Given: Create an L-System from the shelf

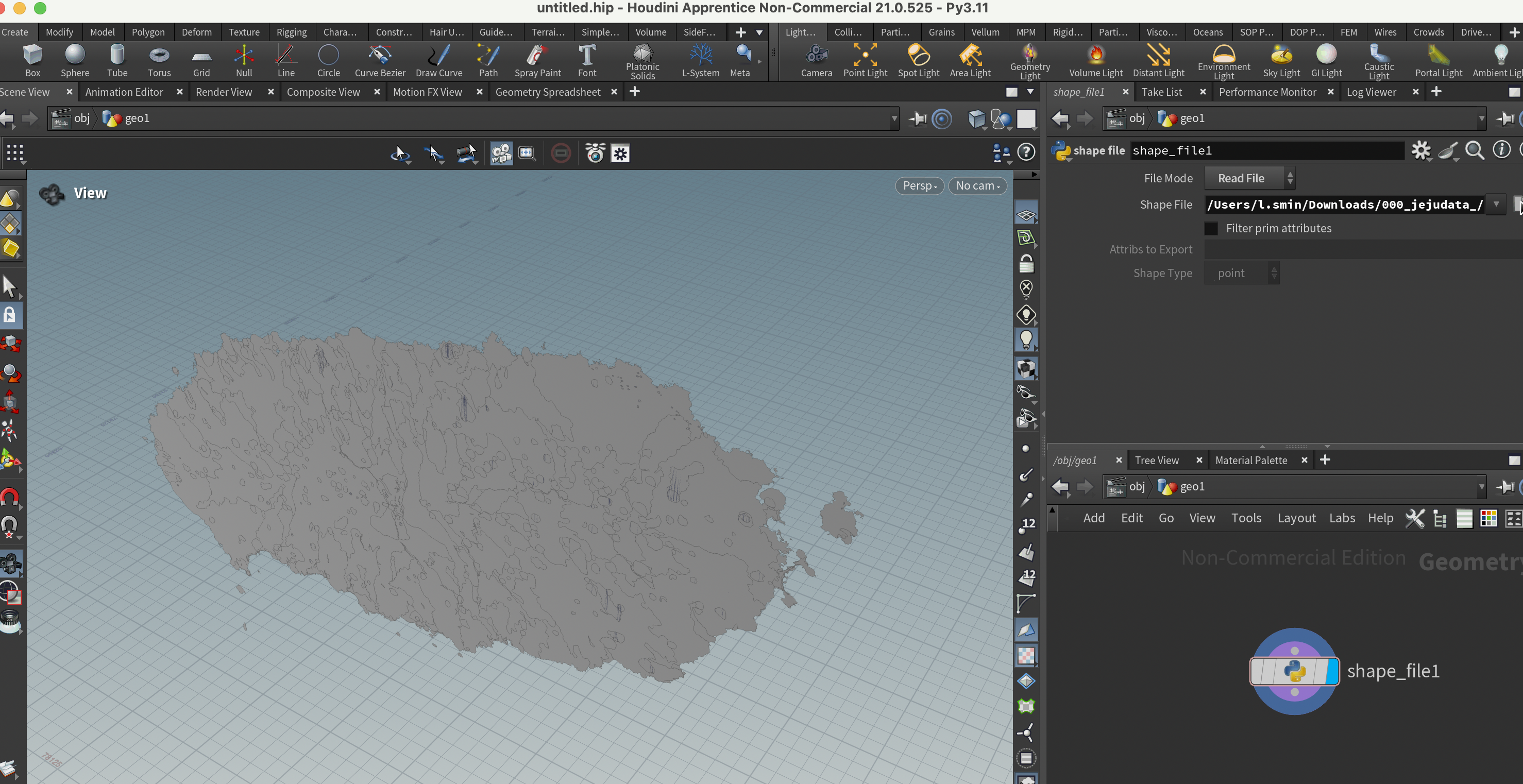Looking at the screenshot, I should point(700,60).
